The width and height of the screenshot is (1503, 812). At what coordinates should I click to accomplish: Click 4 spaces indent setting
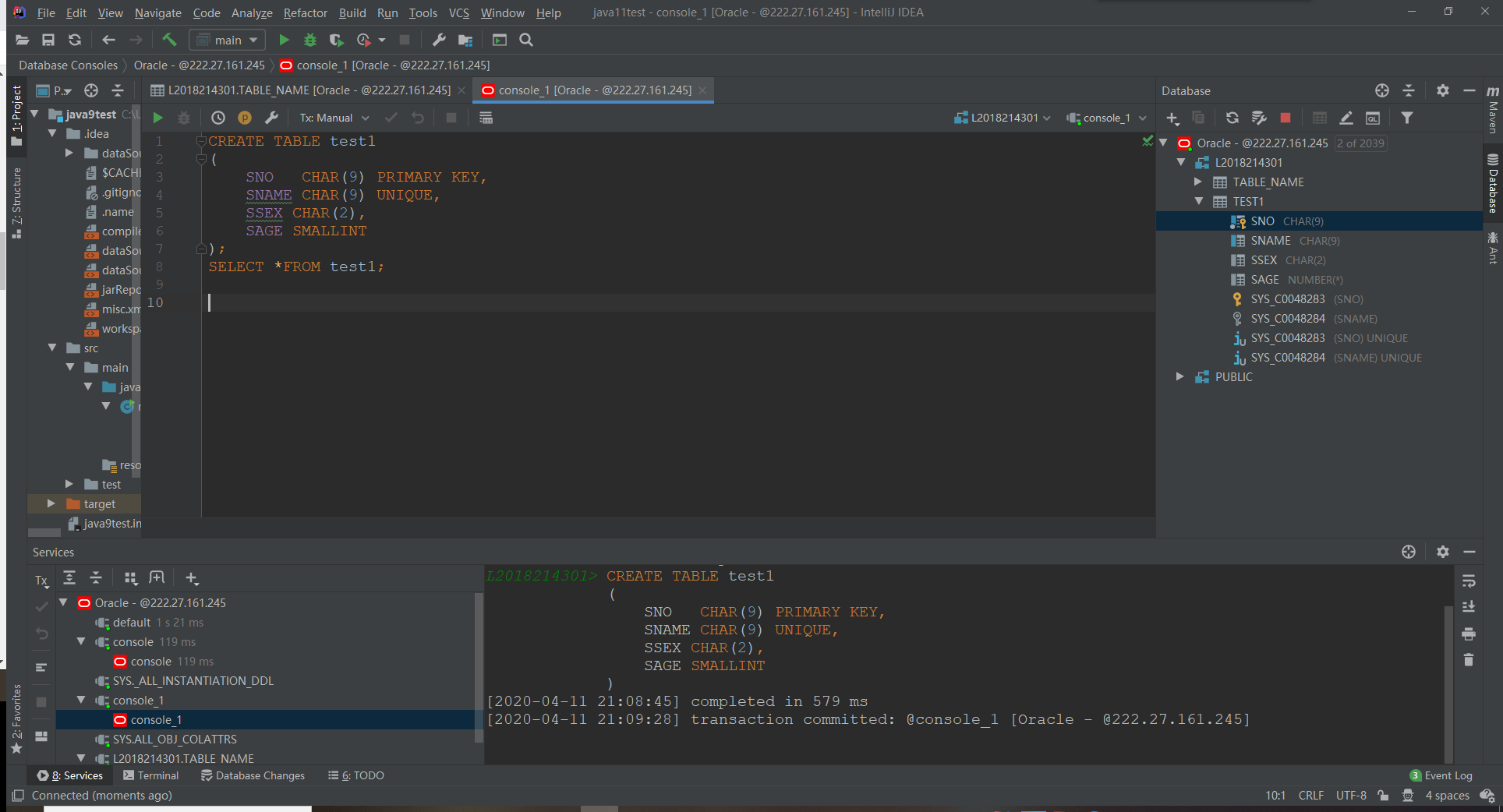pyautogui.click(x=1447, y=796)
